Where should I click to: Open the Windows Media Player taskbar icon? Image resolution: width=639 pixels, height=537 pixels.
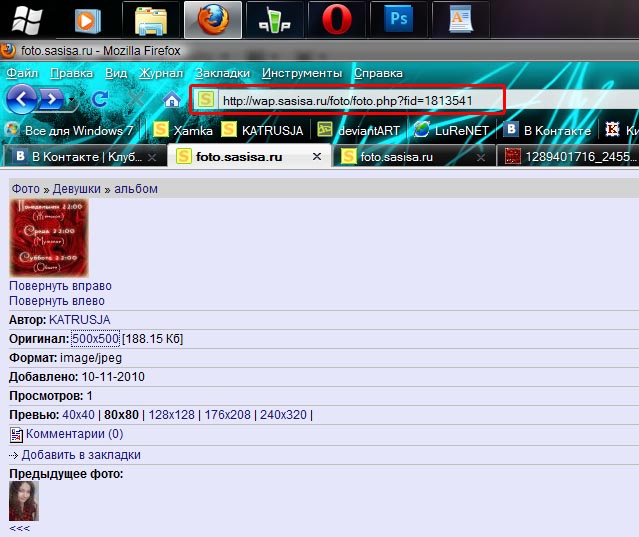click(x=88, y=19)
